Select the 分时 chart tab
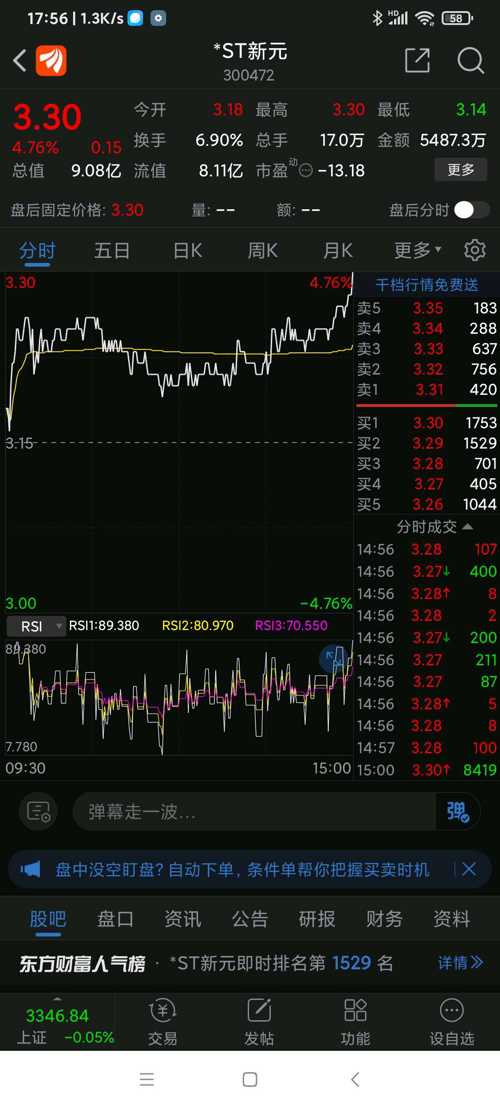500x1111 pixels. click(x=37, y=250)
